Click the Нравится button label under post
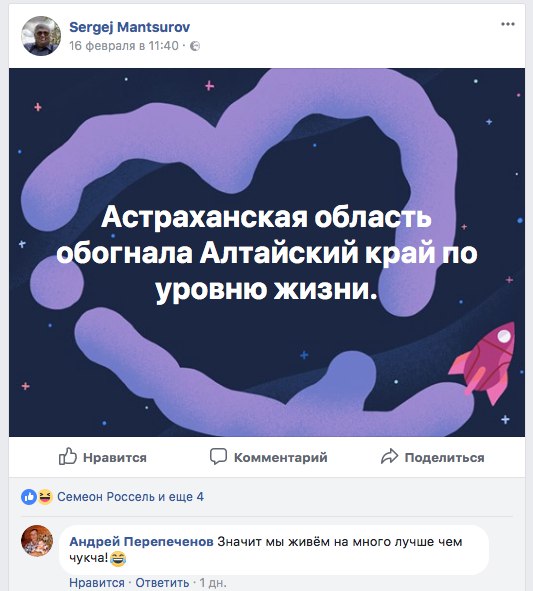Viewport: 533px width, 591px height. click(x=115, y=457)
